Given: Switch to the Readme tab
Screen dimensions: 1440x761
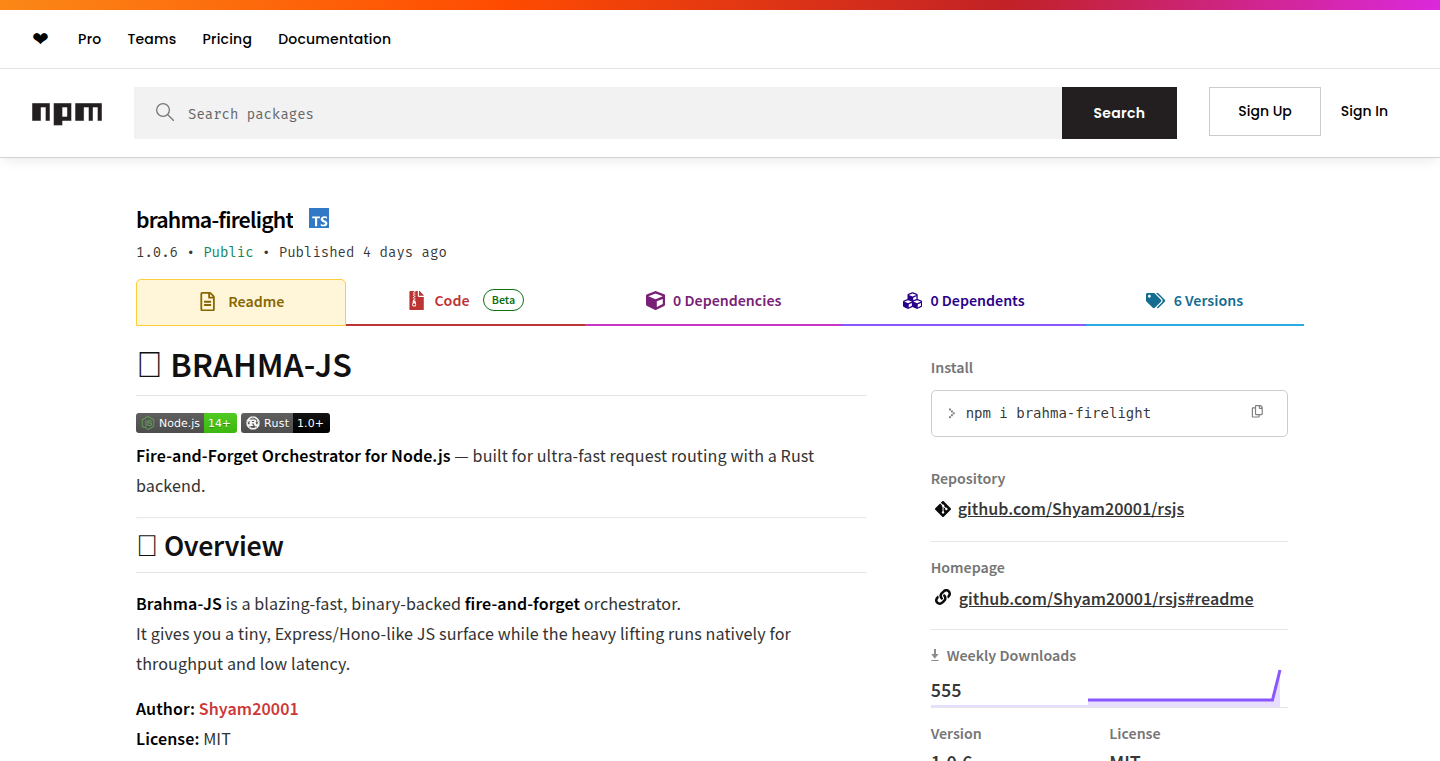Looking at the screenshot, I should (241, 302).
